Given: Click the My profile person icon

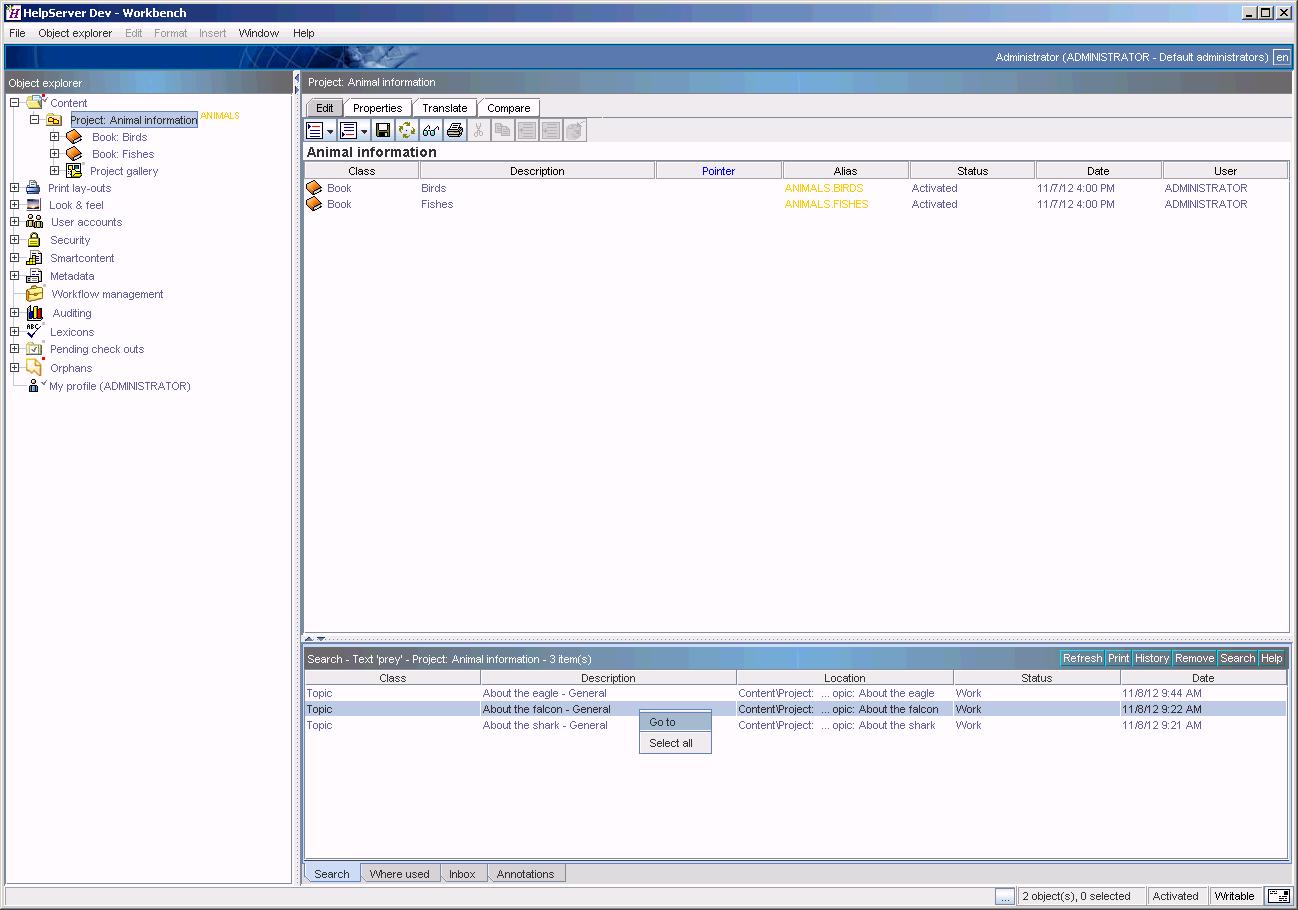Looking at the screenshot, I should (35, 385).
